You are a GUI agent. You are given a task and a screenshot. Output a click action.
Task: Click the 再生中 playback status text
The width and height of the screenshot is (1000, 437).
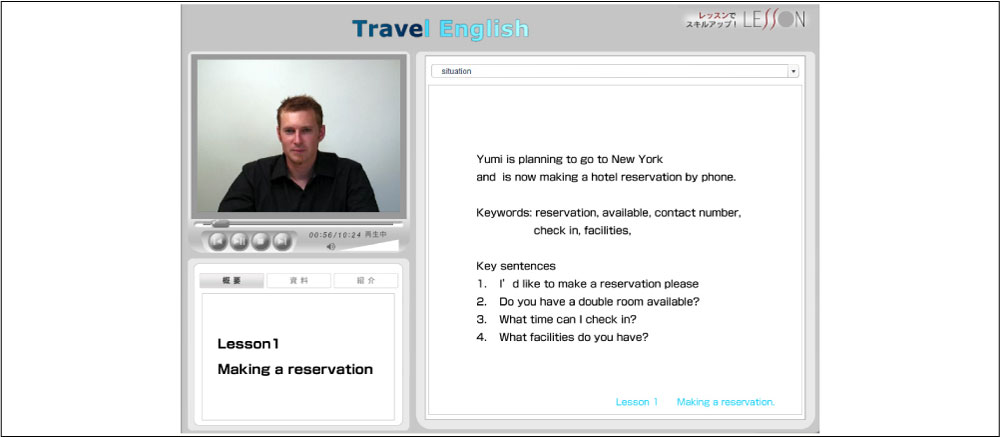[x=376, y=235]
